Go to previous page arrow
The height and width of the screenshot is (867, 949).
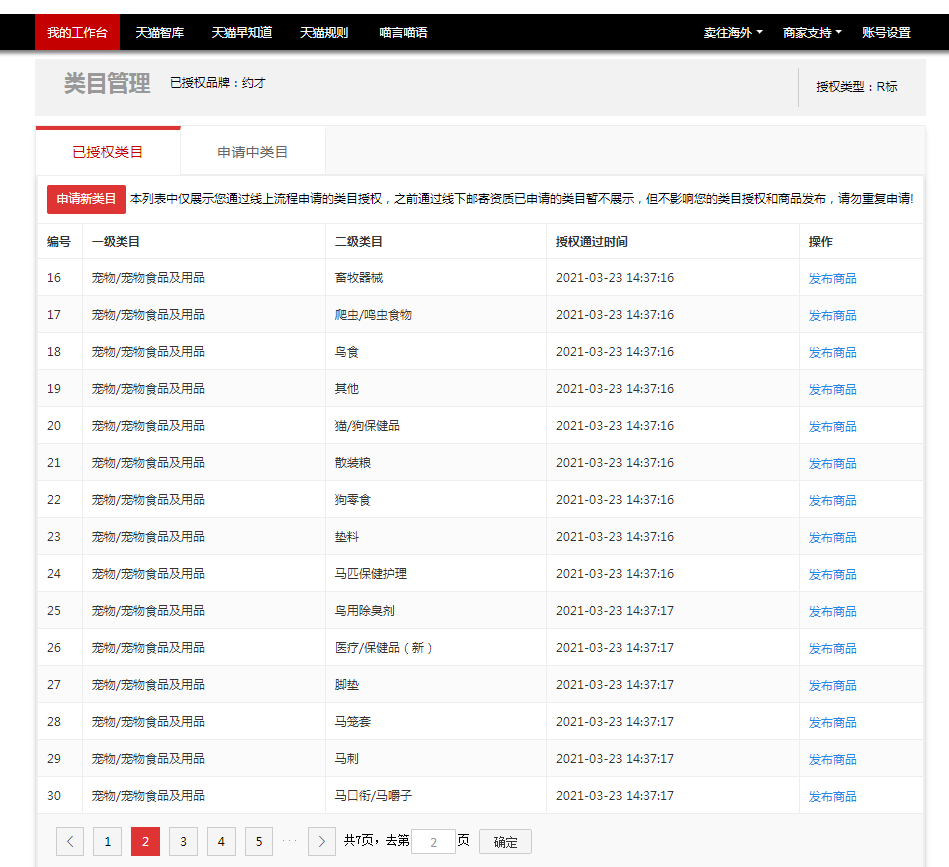[x=70, y=842]
